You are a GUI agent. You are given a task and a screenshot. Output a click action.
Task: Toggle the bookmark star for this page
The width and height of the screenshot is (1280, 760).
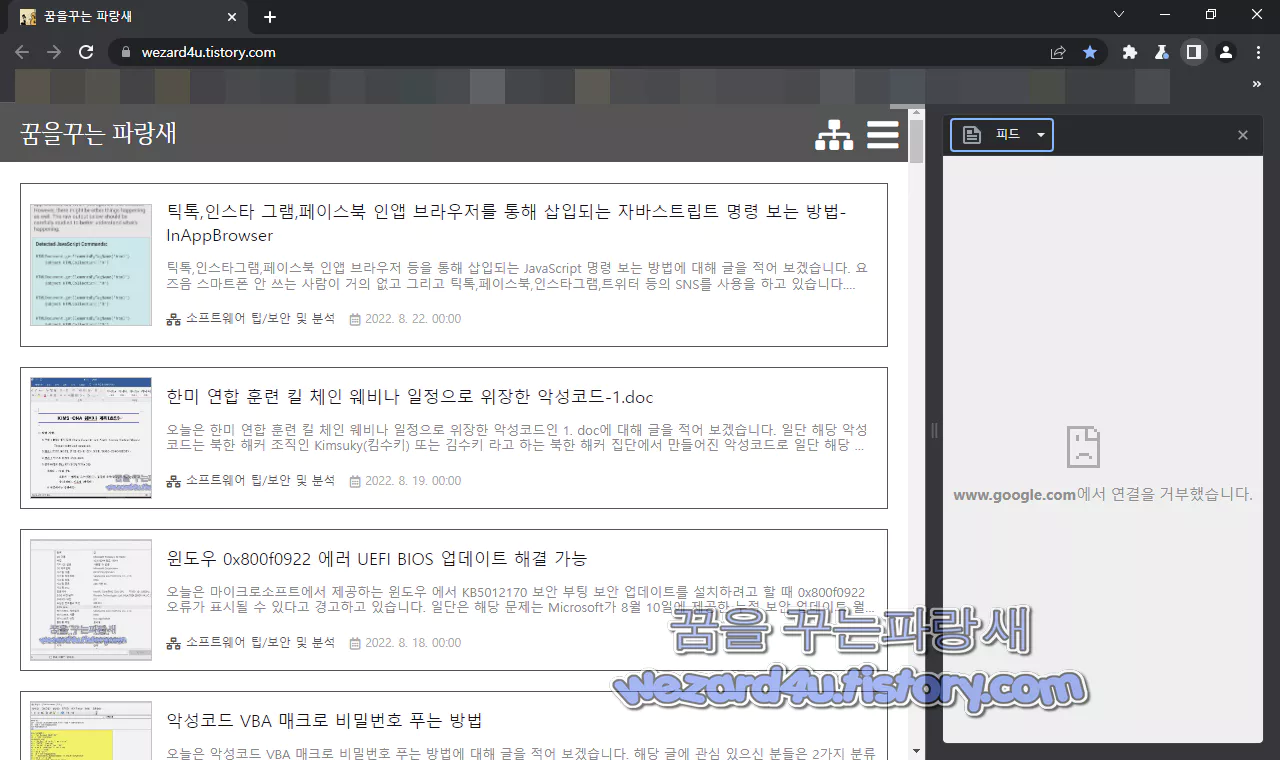point(1090,52)
